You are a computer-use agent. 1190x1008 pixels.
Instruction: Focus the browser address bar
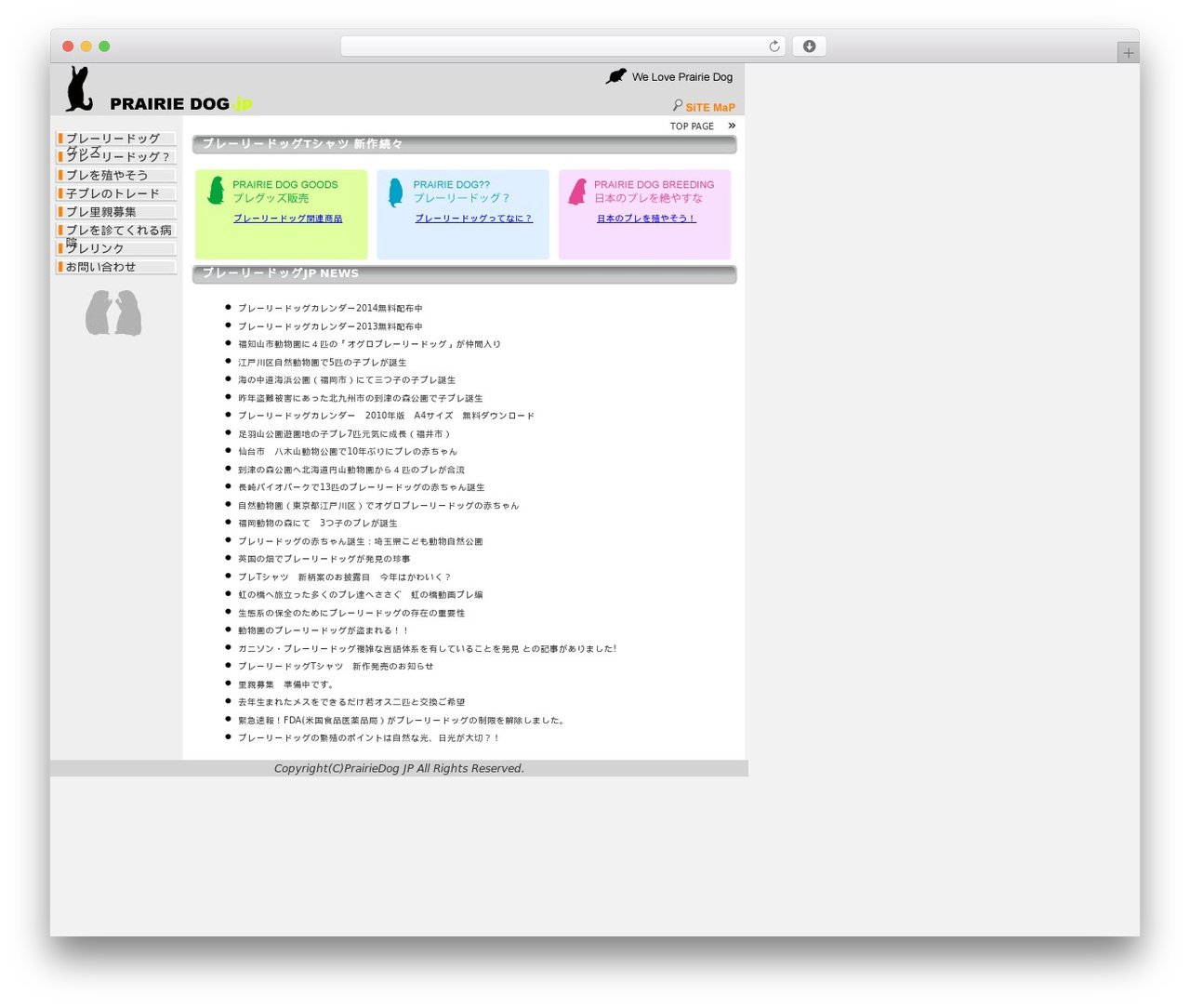[x=562, y=46]
